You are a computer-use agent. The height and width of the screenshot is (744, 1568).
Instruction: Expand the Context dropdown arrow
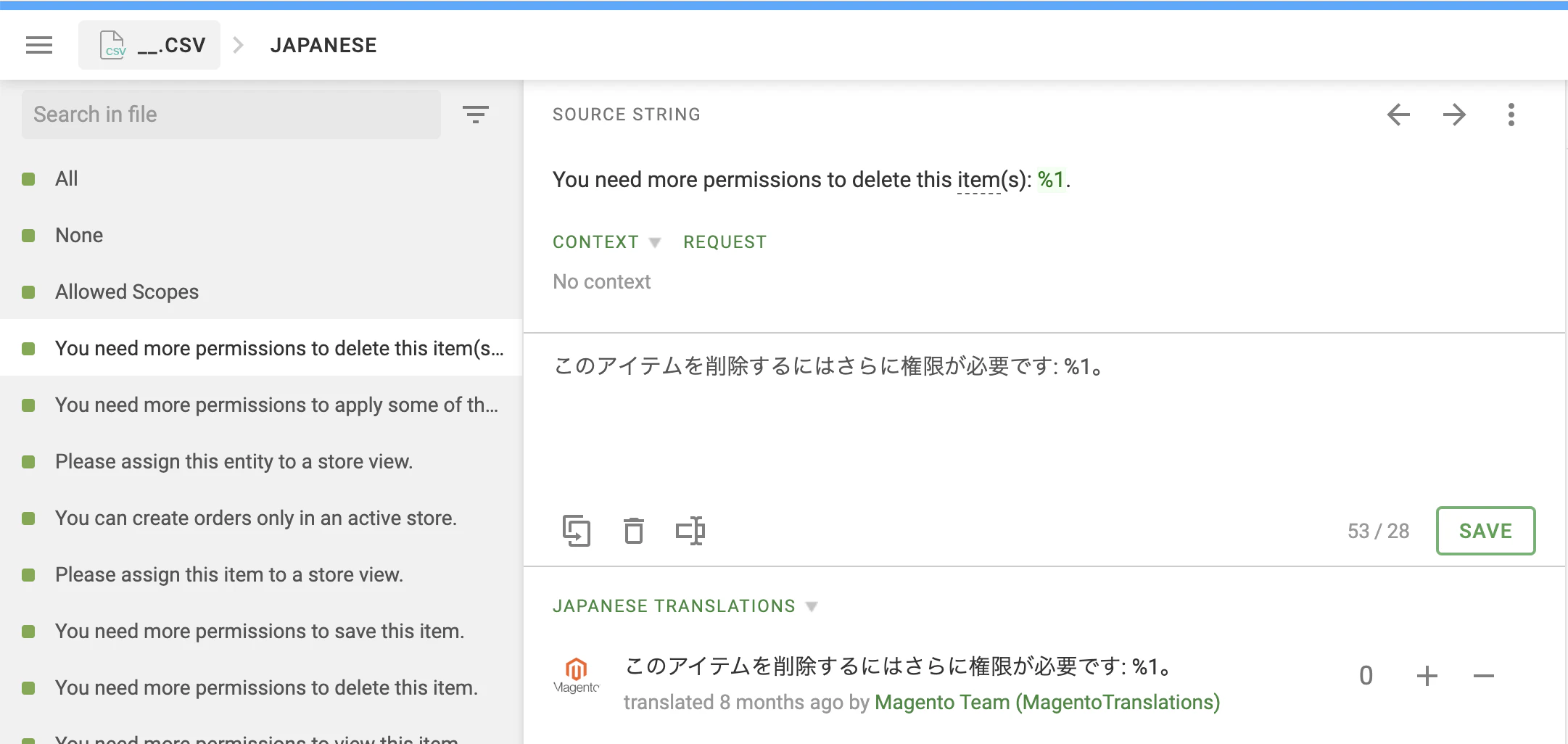pyautogui.click(x=655, y=242)
